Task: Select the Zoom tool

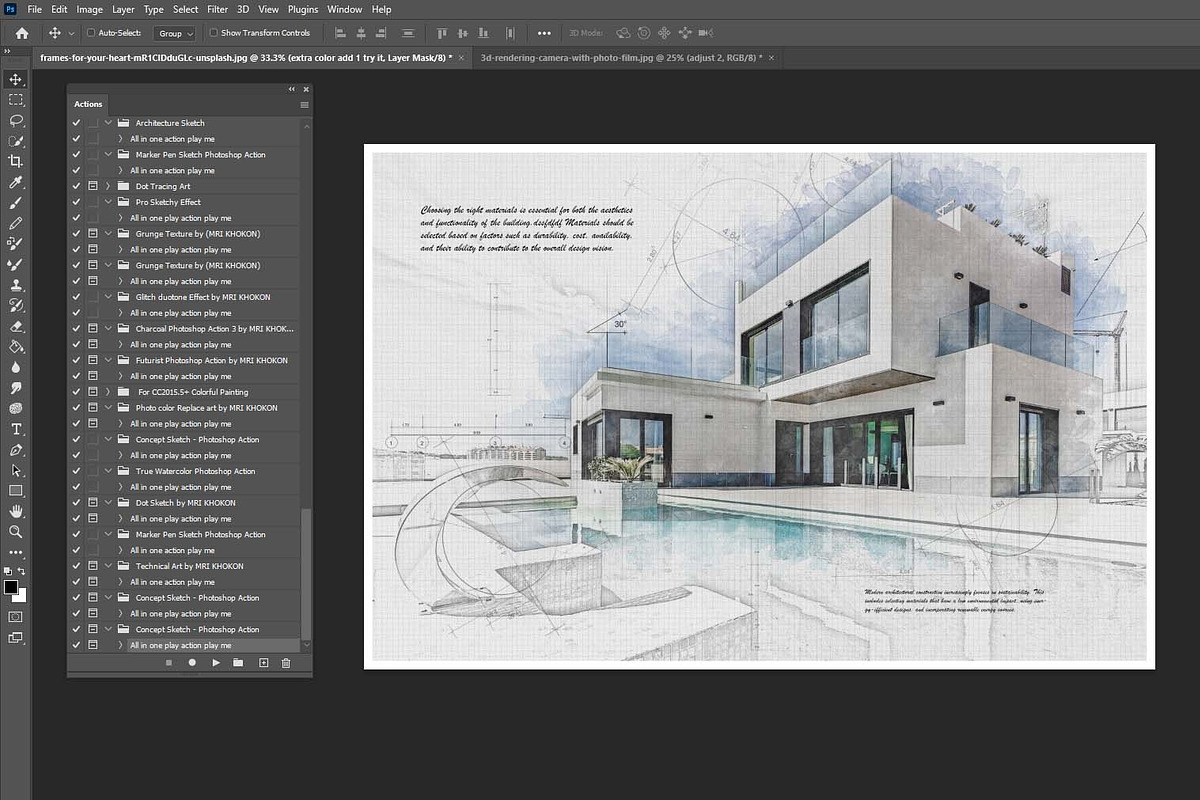Action: click(x=15, y=532)
